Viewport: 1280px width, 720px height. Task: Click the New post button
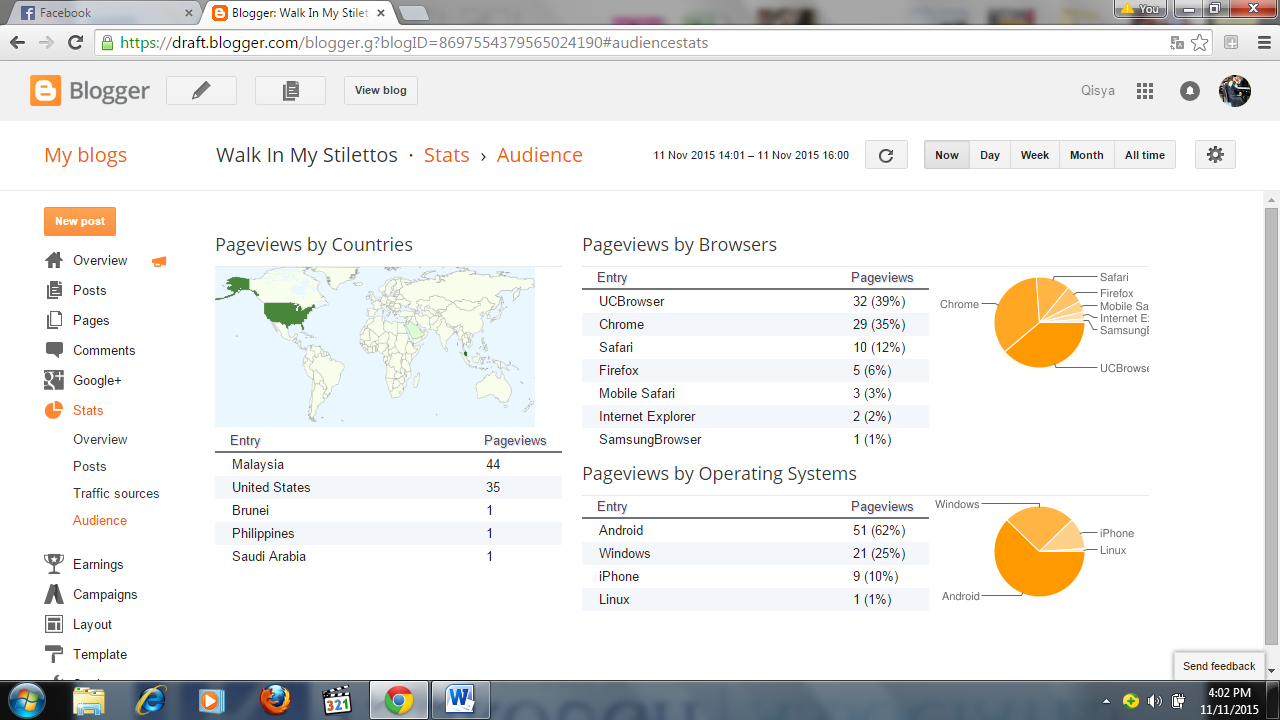tap(80, 221)
